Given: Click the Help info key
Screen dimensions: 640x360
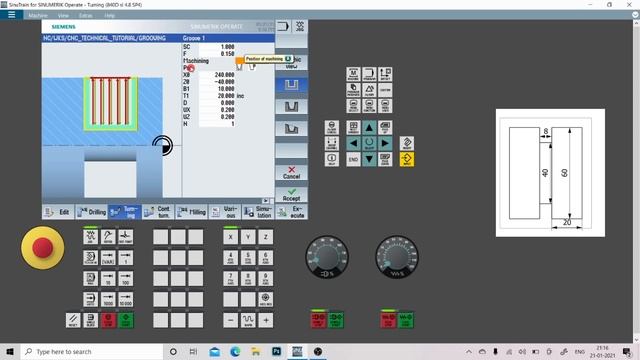Looking at the screenshot, I should 331,159.
